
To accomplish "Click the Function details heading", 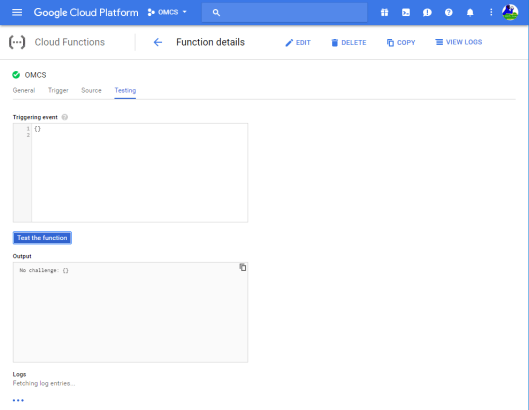I will 211,42.
